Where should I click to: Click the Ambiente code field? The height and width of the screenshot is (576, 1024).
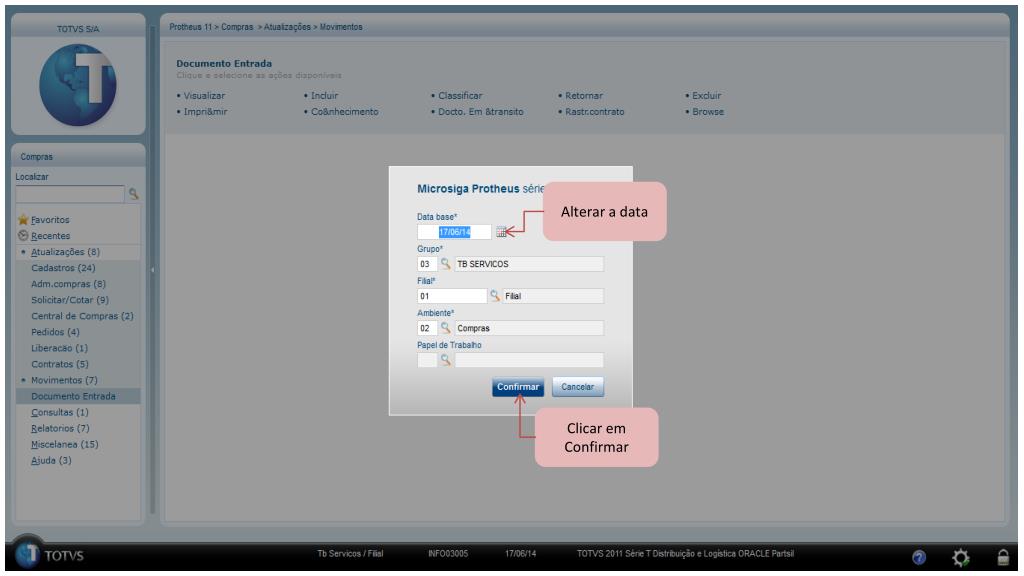pos(427,328)
